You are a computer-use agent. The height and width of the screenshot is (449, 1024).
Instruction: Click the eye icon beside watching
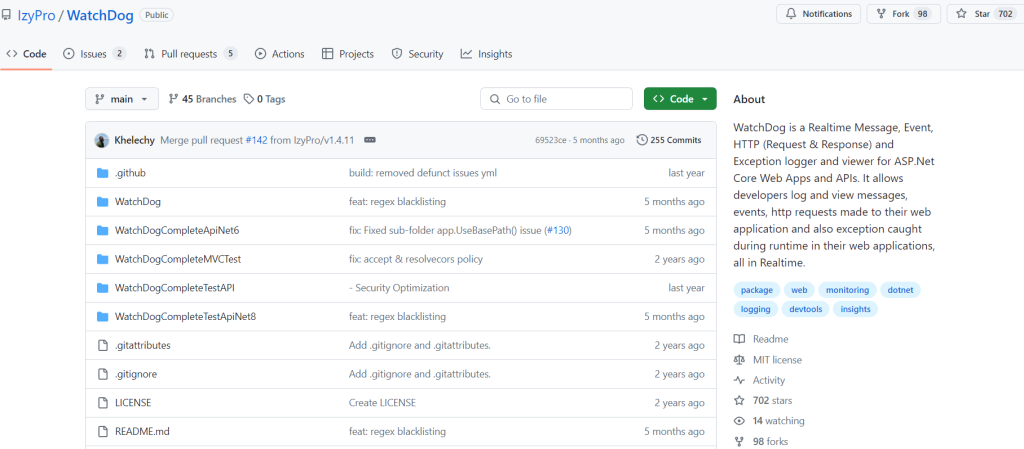coord(739,421)
